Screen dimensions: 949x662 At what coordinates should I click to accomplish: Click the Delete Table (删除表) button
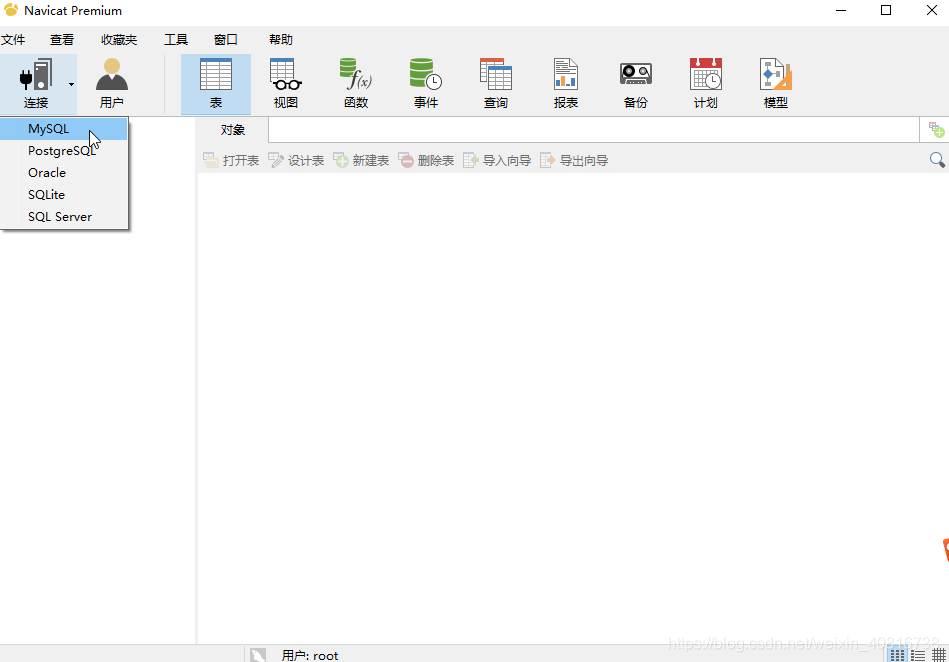click(x=426, y=160)
